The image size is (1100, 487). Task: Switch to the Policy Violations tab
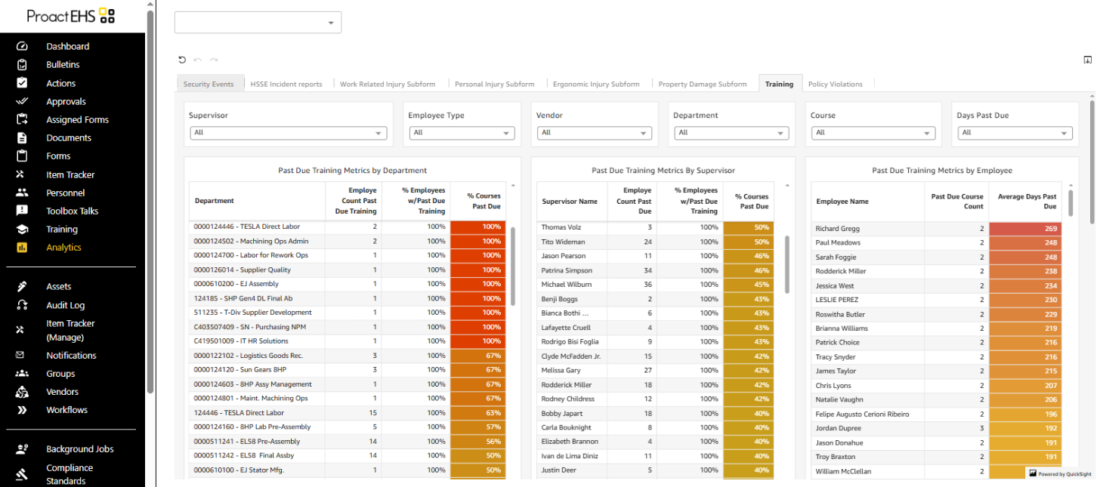[x=834, y=84]
